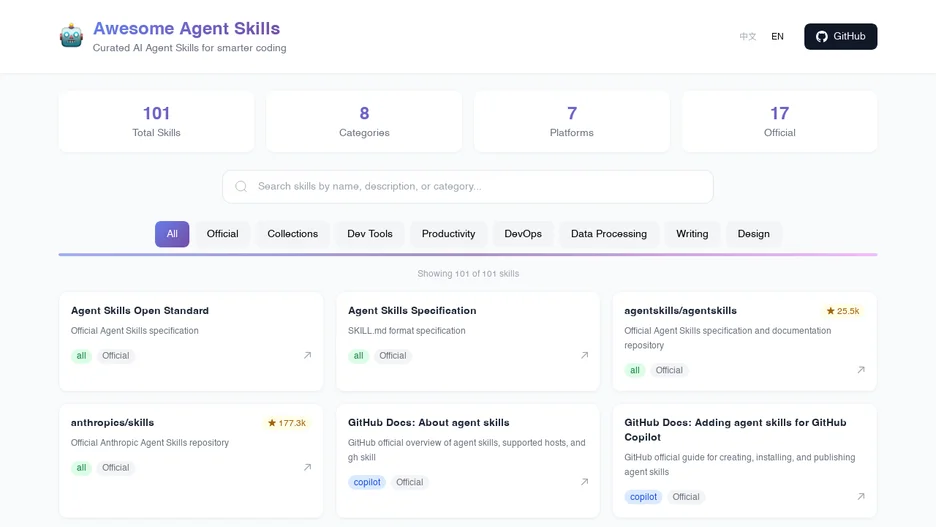Viewport: 936px width, 527px height.
Task: Click 'copilot' tag on About agent skills card
Action: [x=367, y=482]
